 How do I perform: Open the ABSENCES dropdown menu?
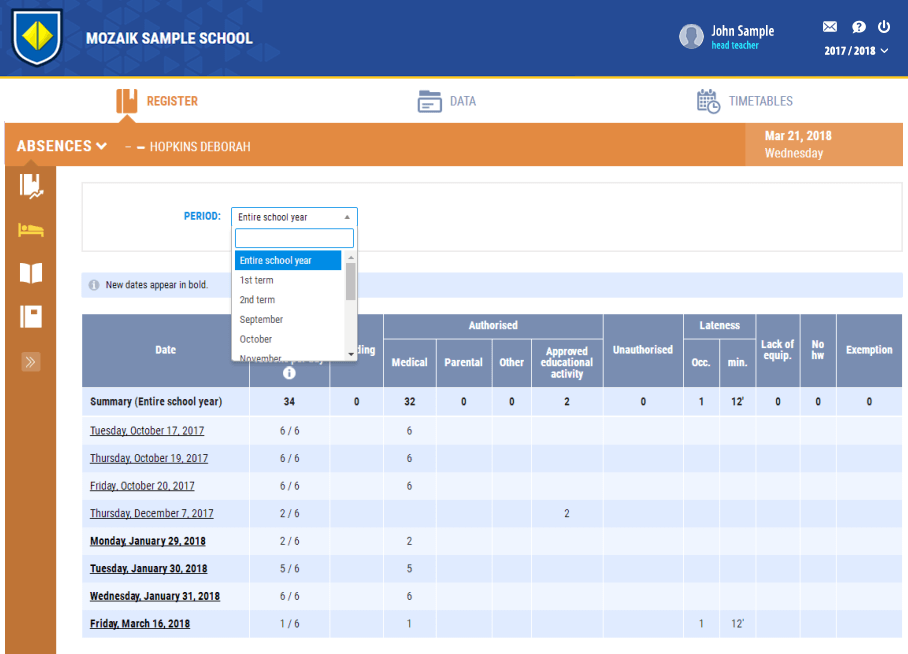[62, 146]
